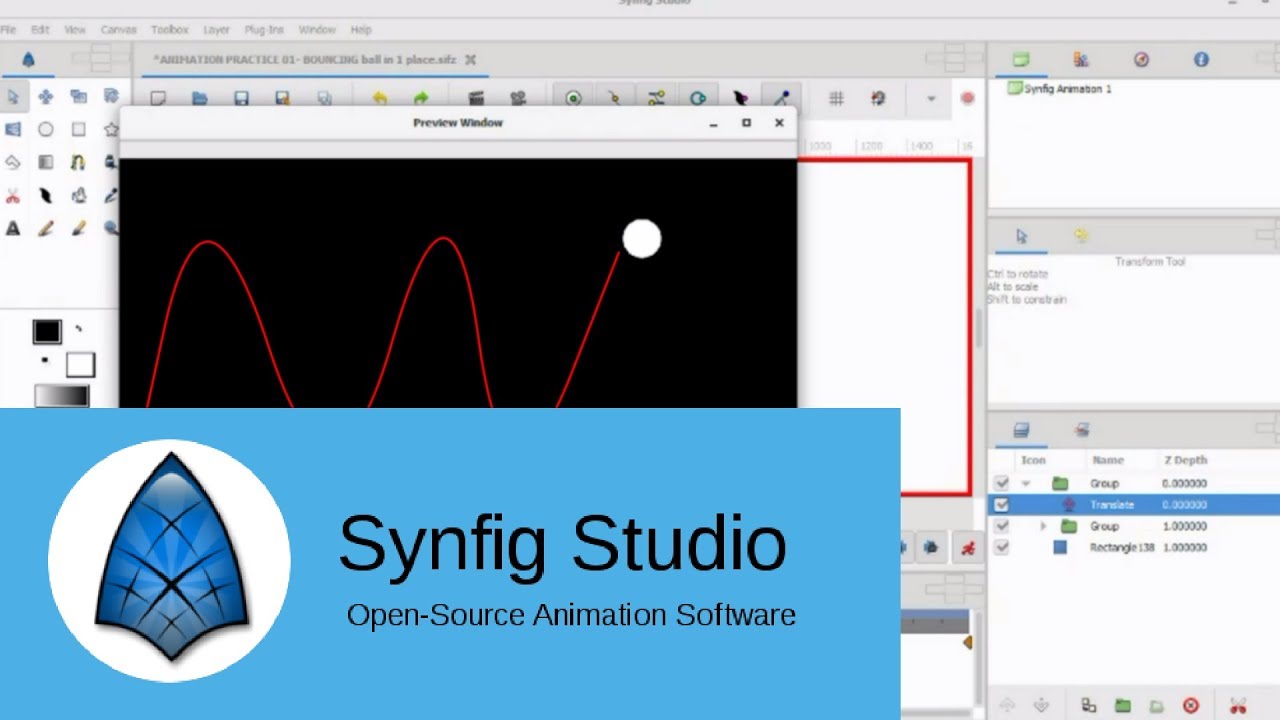Create a new document from toolbar
The width and height of the screenshot is (1280, 720).
tap(158, 98)
